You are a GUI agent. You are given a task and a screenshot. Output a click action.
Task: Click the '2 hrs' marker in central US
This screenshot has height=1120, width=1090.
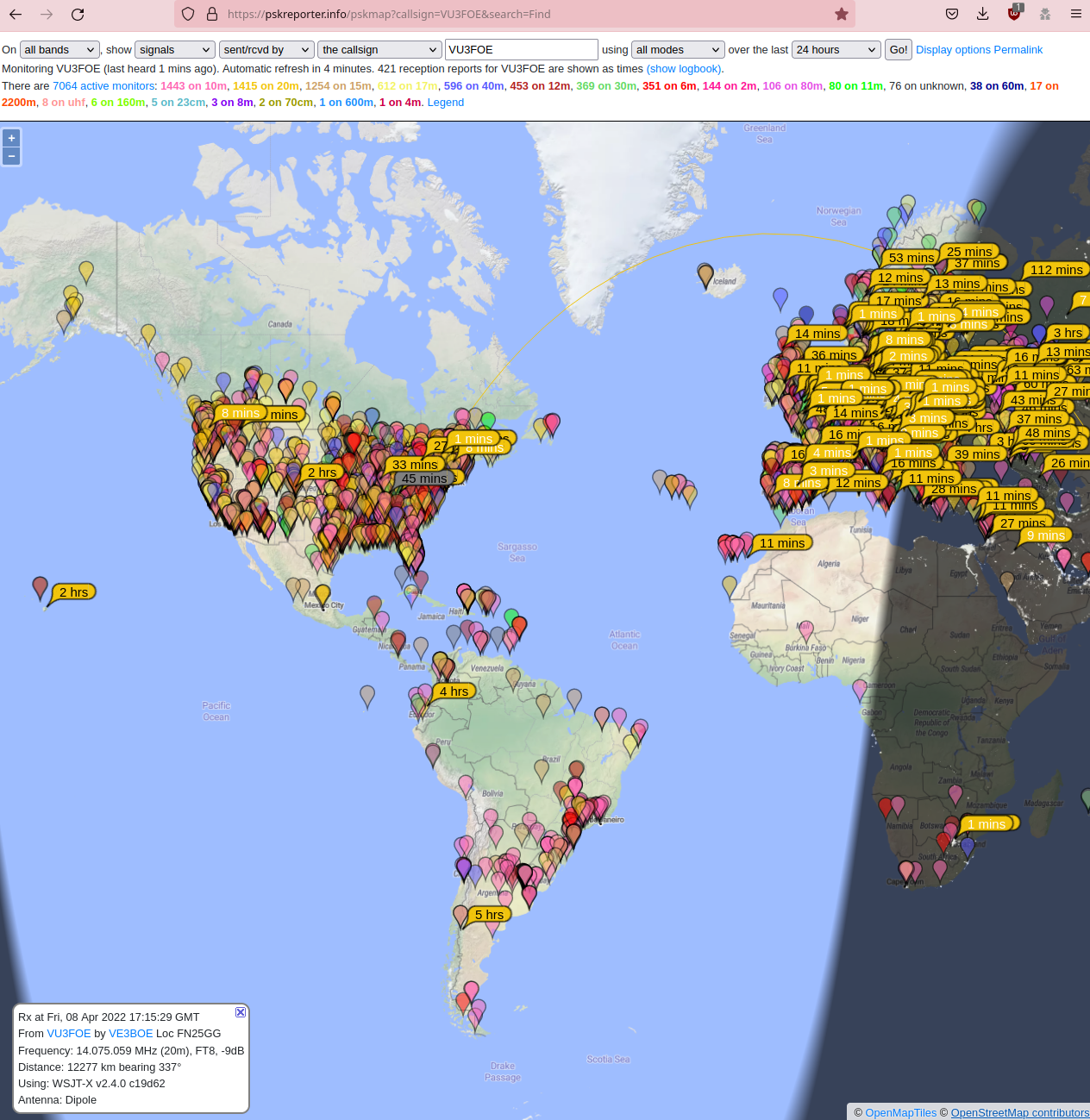point(322,472)
